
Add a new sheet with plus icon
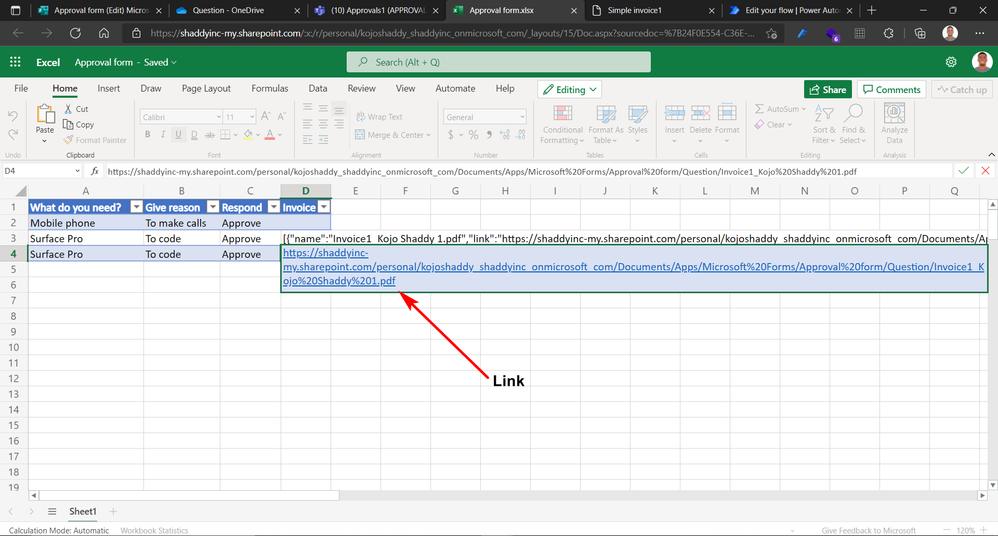click(x=113, y=511)
